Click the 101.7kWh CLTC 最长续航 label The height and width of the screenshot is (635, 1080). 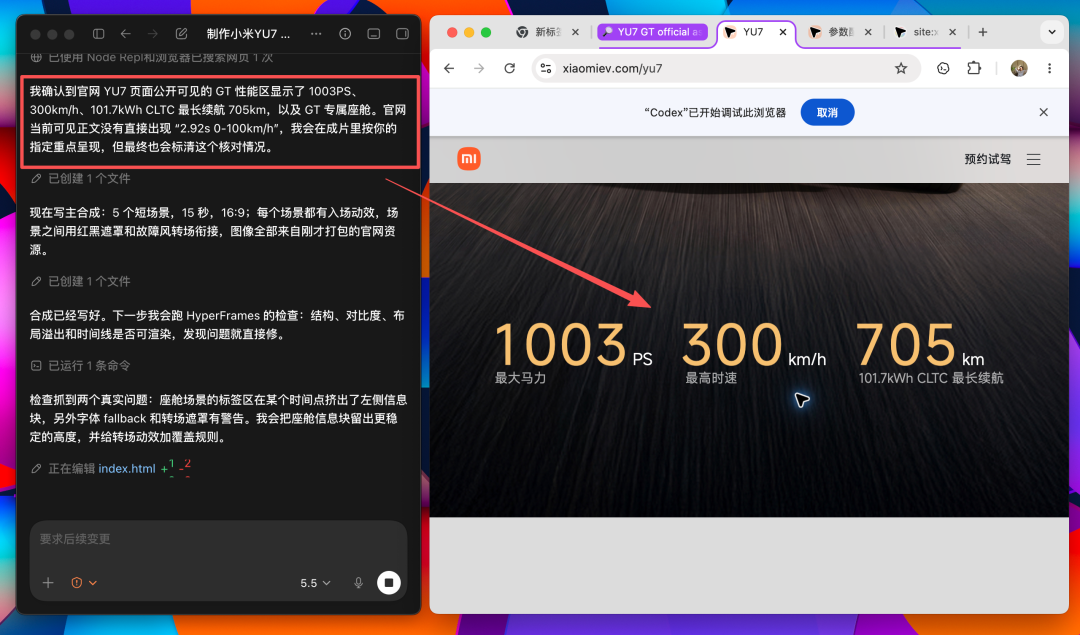931,378
